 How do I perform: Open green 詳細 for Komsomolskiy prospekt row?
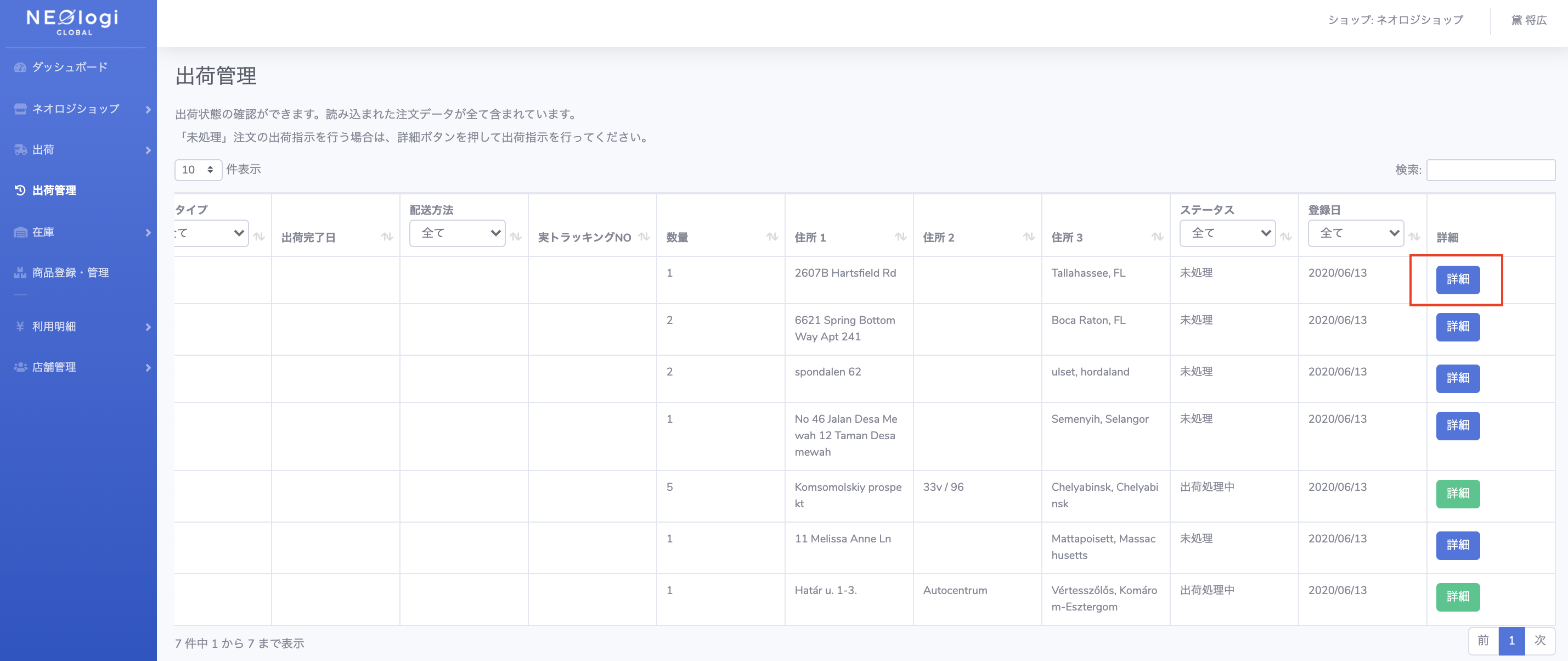coord(1457,494)
